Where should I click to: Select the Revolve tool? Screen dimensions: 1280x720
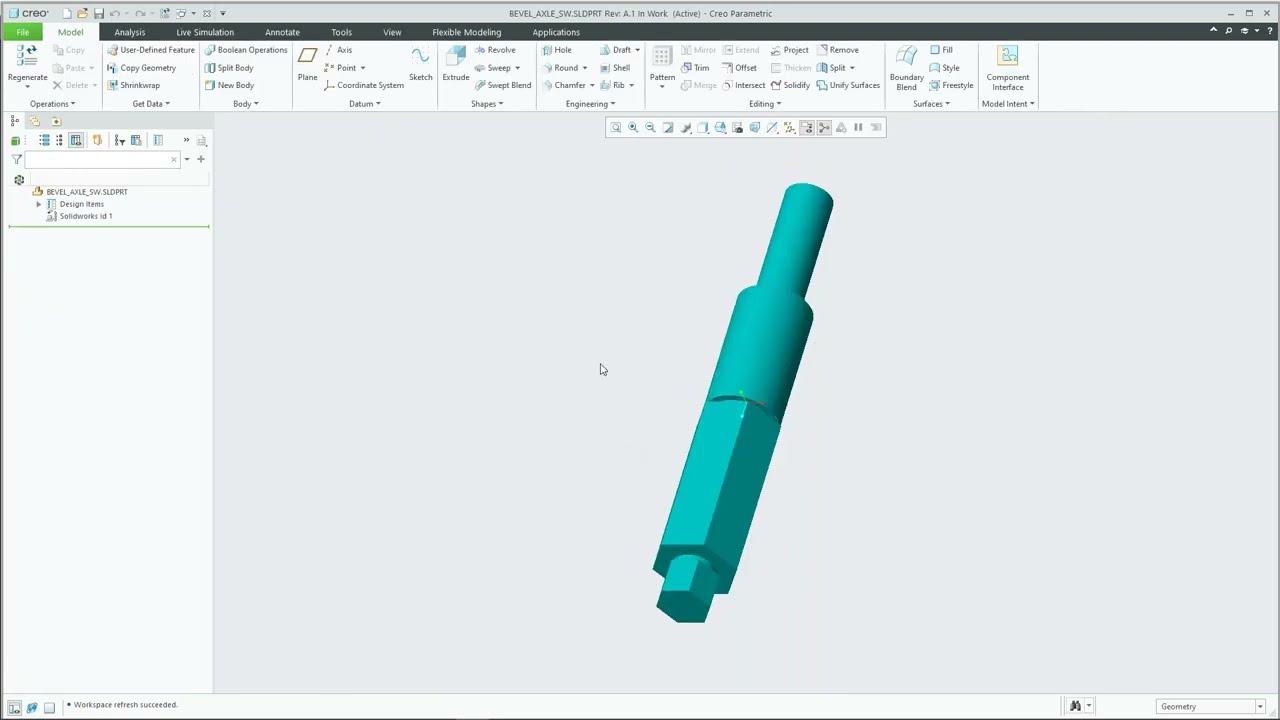494,50
